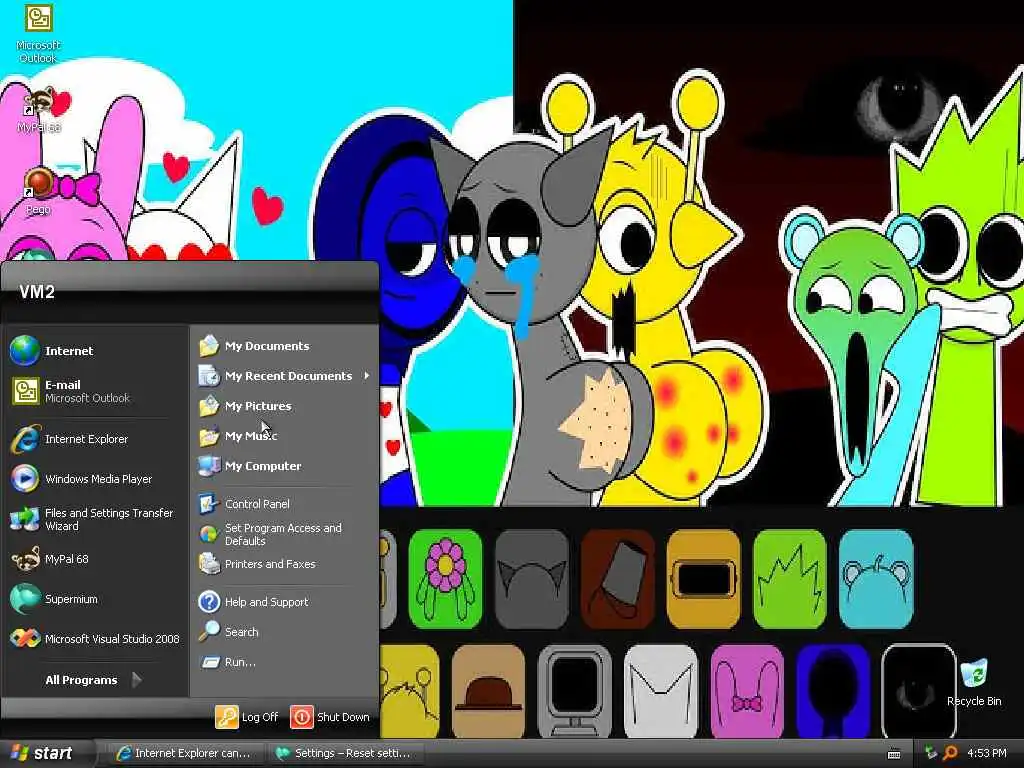
Task: Open My Pictures folder
Action: [285, 406]
